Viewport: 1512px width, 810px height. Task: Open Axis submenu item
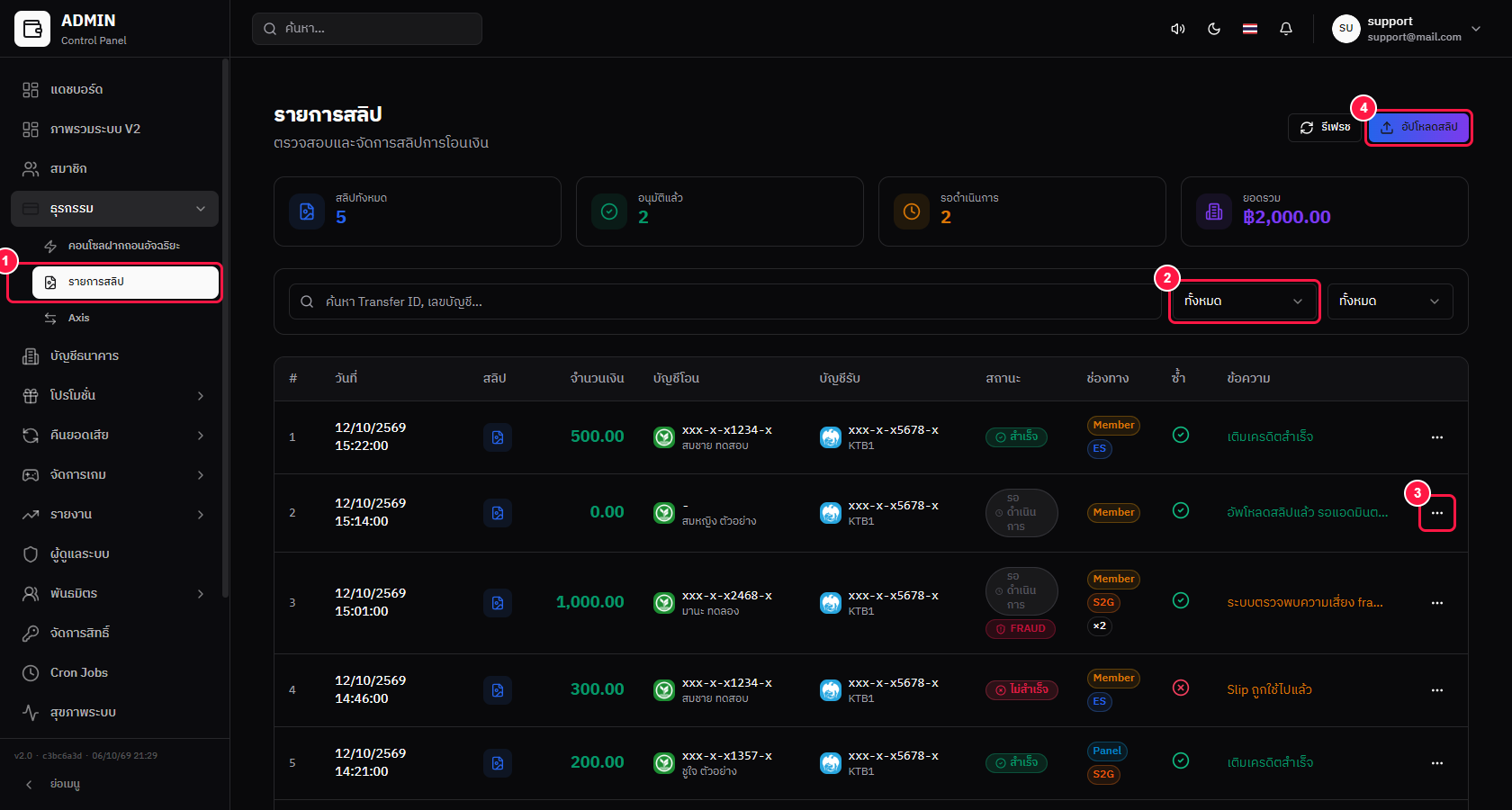point(125,318)
